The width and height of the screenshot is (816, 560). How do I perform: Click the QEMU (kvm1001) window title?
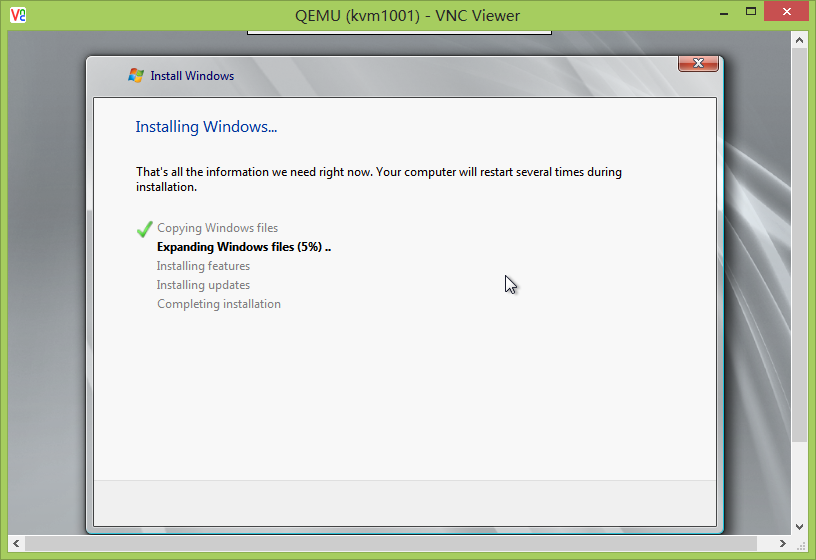pos(407,16)
